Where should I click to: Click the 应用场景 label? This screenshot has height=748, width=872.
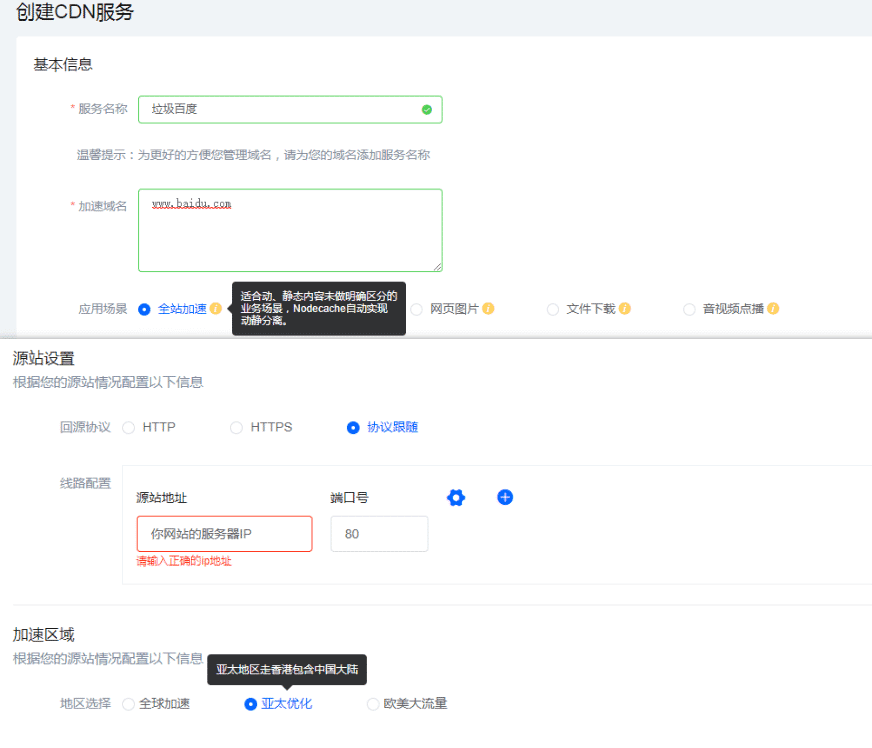103,309
